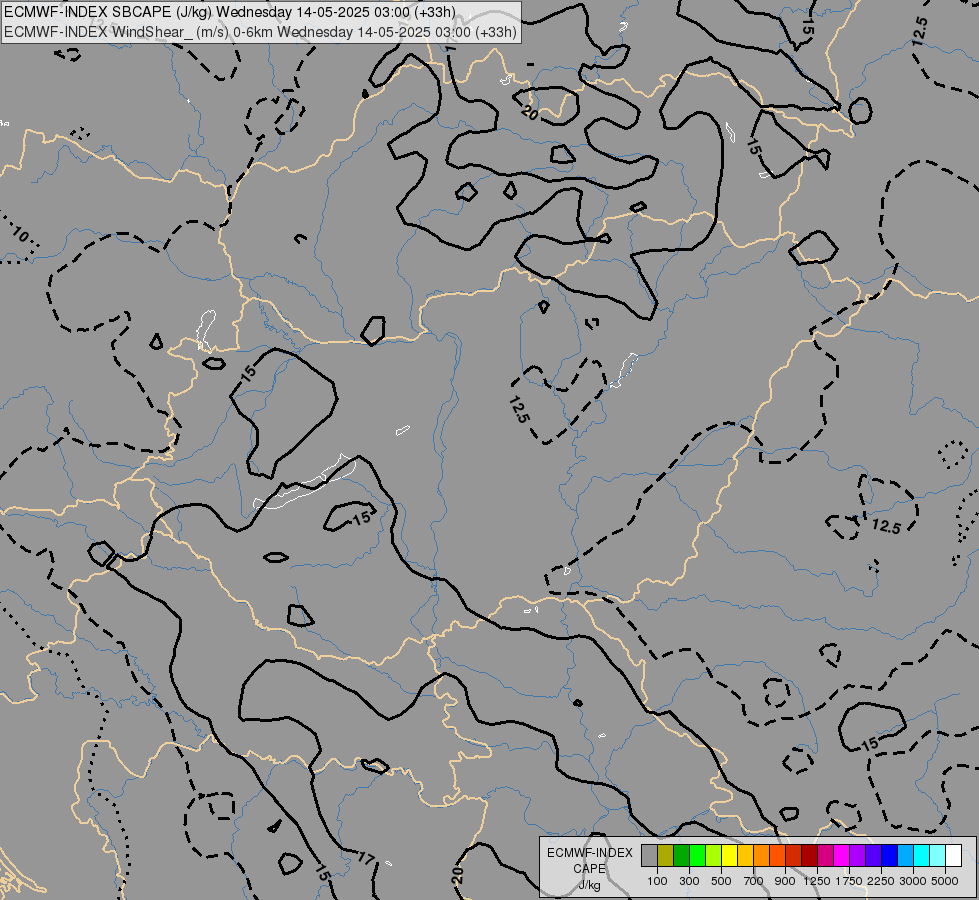Click the pure yellow legend swatch
979x900 pixels.
pos(730,855)
